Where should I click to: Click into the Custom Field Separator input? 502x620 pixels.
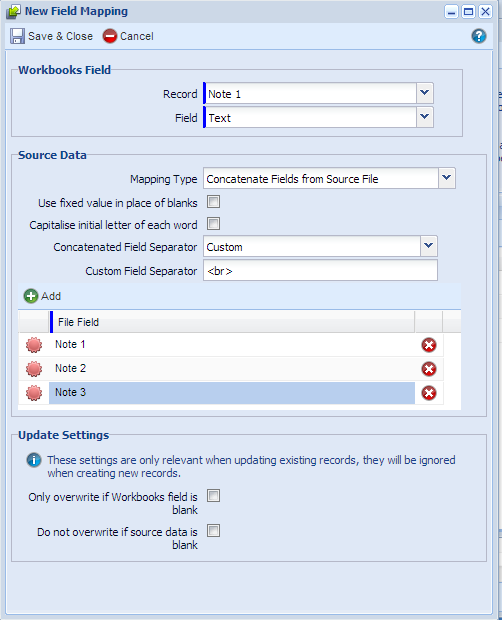pos(321,270)
